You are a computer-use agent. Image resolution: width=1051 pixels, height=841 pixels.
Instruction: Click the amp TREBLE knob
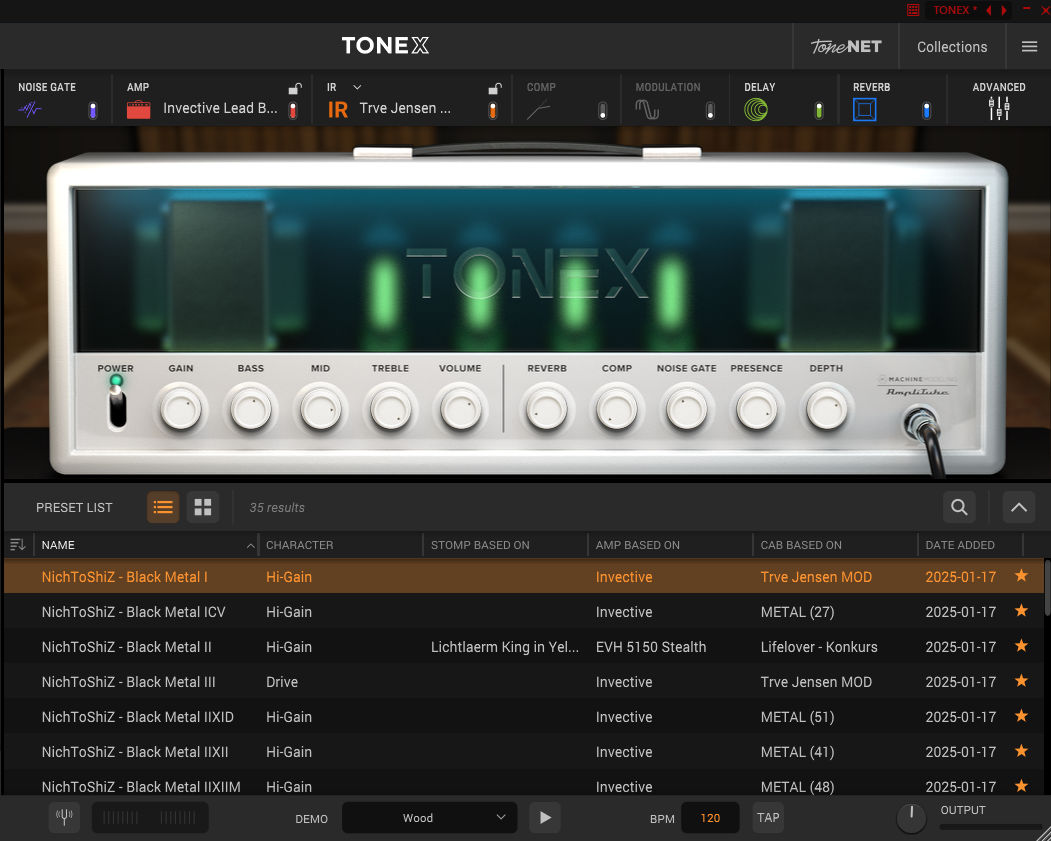point(390,409)
